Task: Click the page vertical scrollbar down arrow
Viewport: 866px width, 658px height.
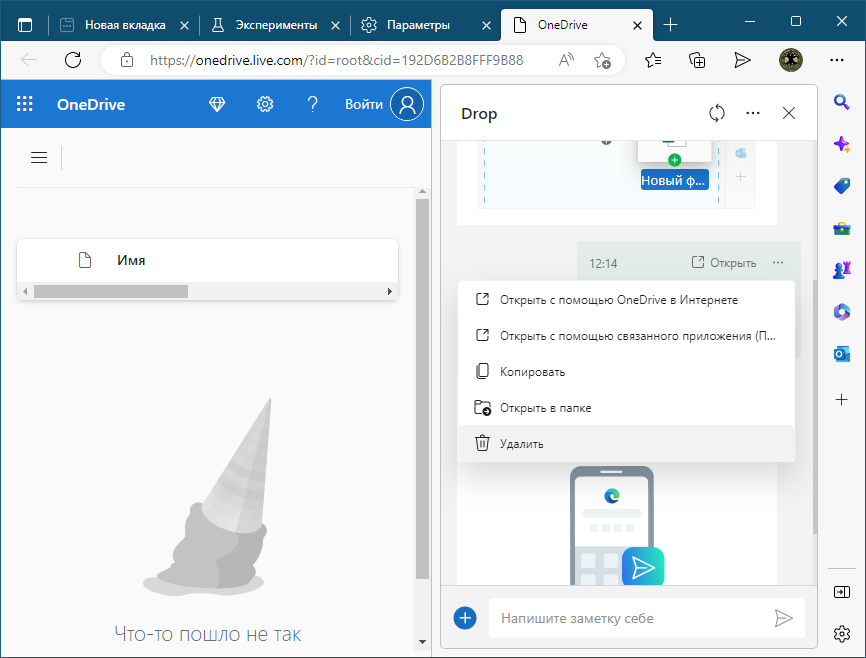Action: [x=422, y=642]
